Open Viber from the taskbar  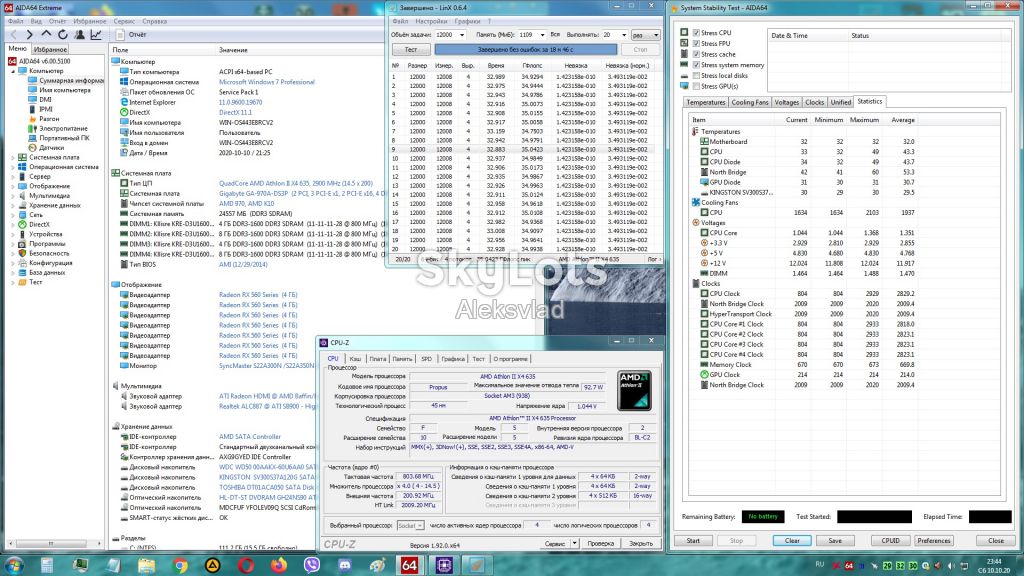click(x=312, y=566)
